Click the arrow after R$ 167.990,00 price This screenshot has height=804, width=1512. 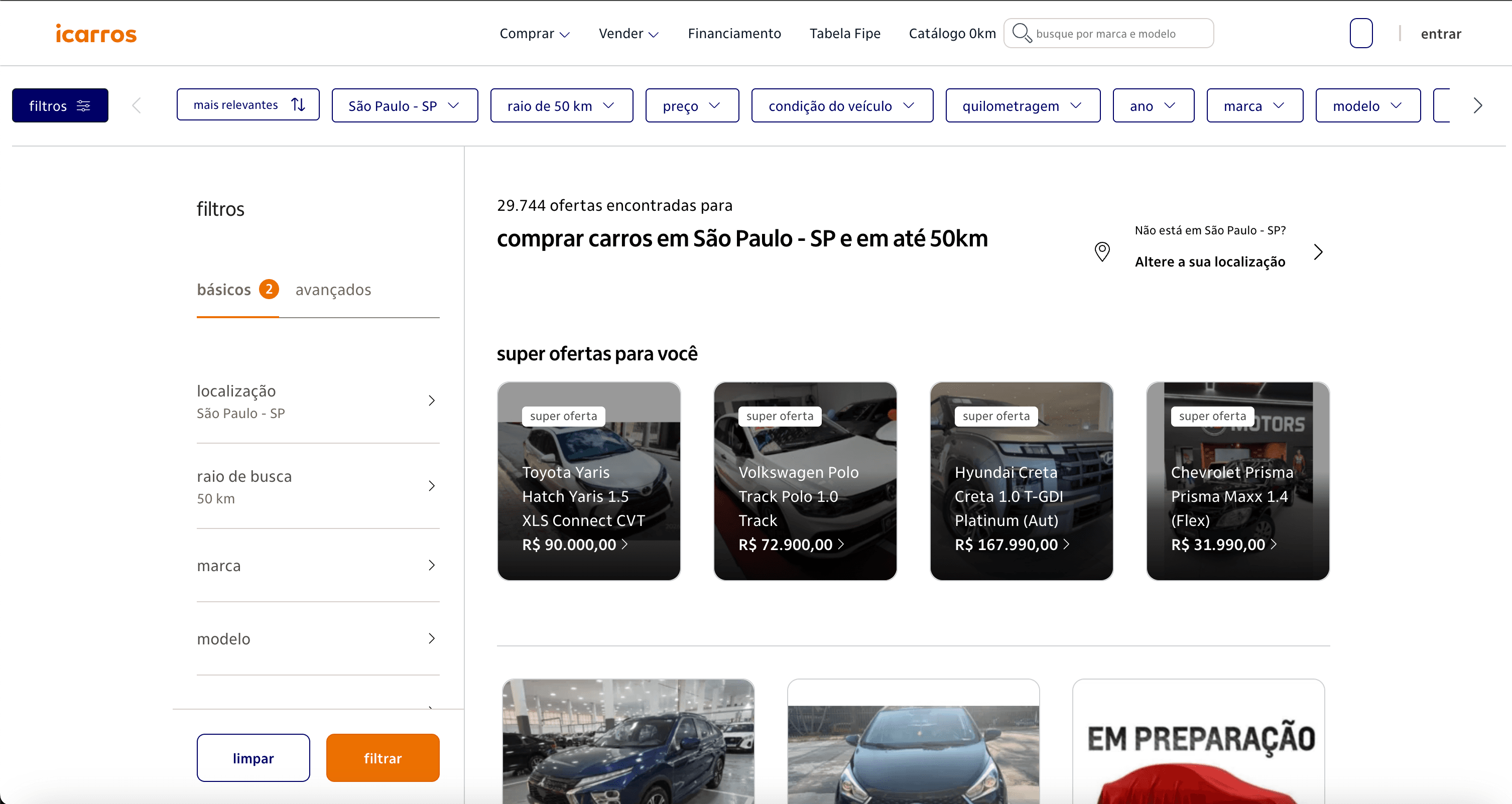pos(1067,545)
